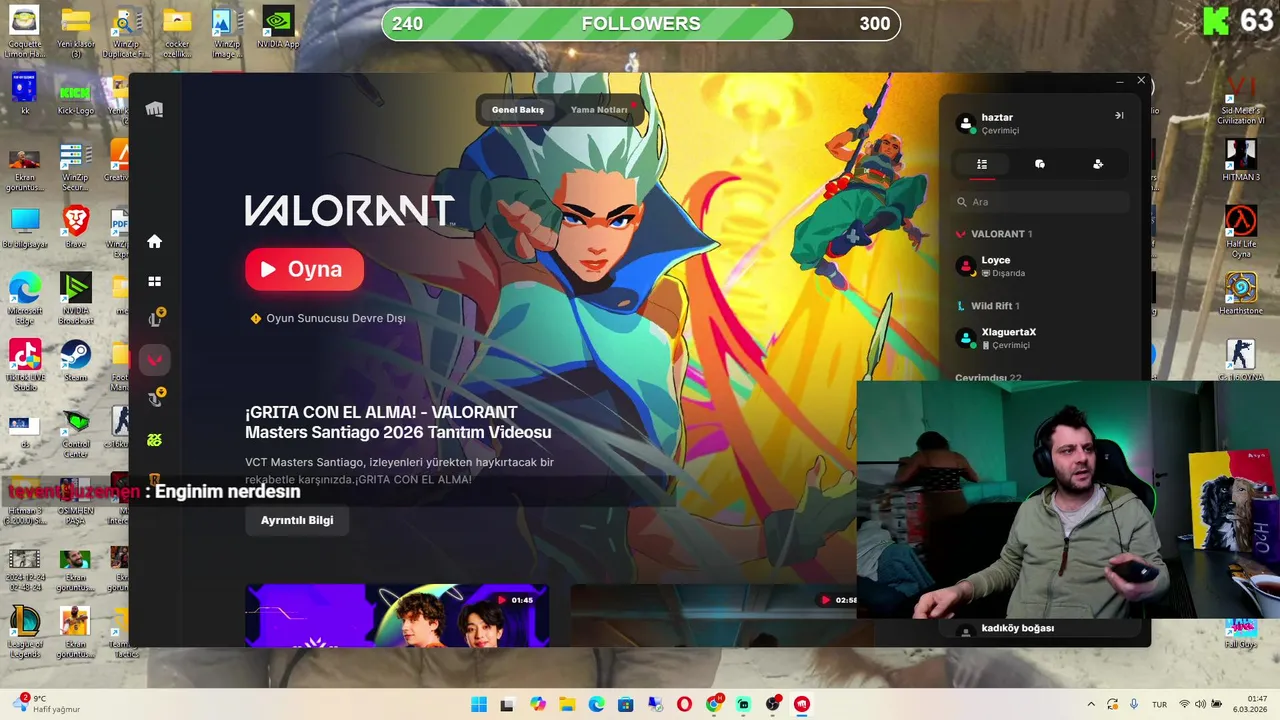Click Oyun Sunucusu Devre Dışı warning
This screenshot has height=720, width=1280.
pyautogui.click(x=327, y=318)
